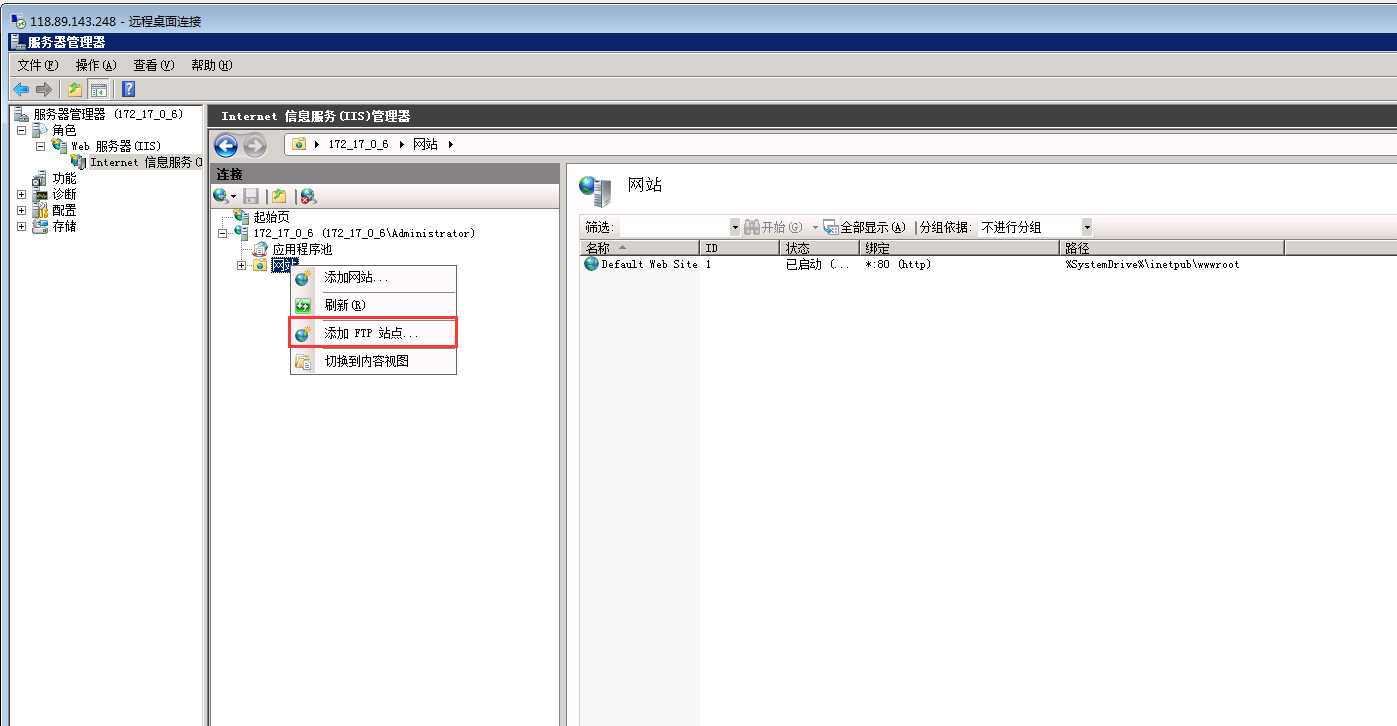Expand the 诊断 (Diagnostics) tree node
This screenshot has width=1397, height=726.
click(22, 194)
